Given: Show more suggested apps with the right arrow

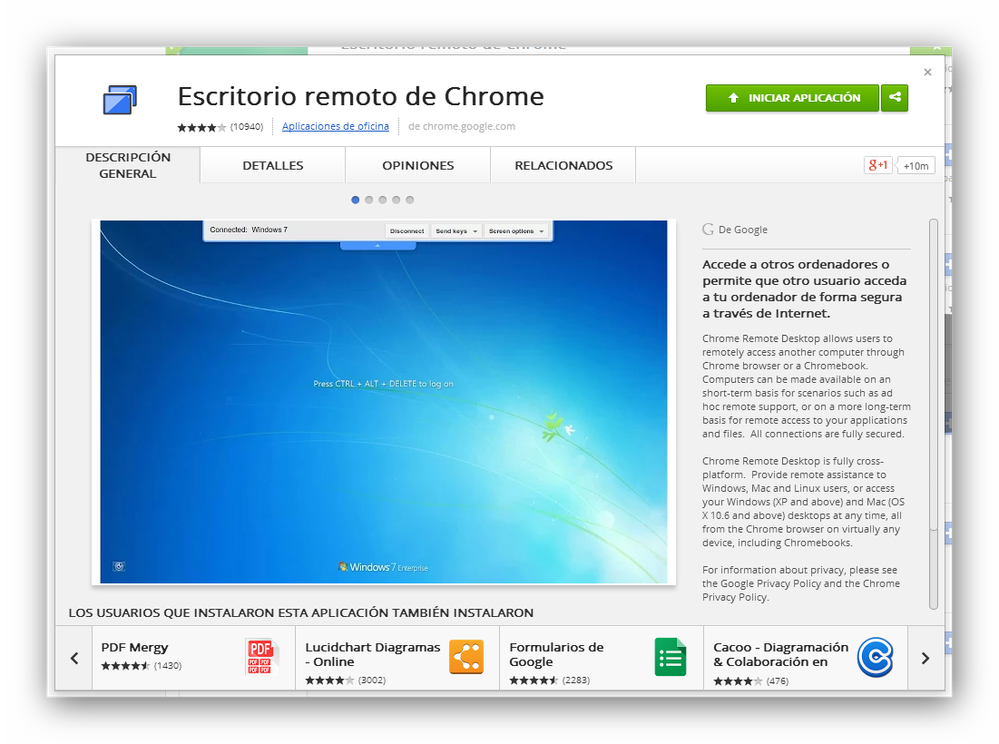Looking at the screenshot, I should (x=925, y=658).
